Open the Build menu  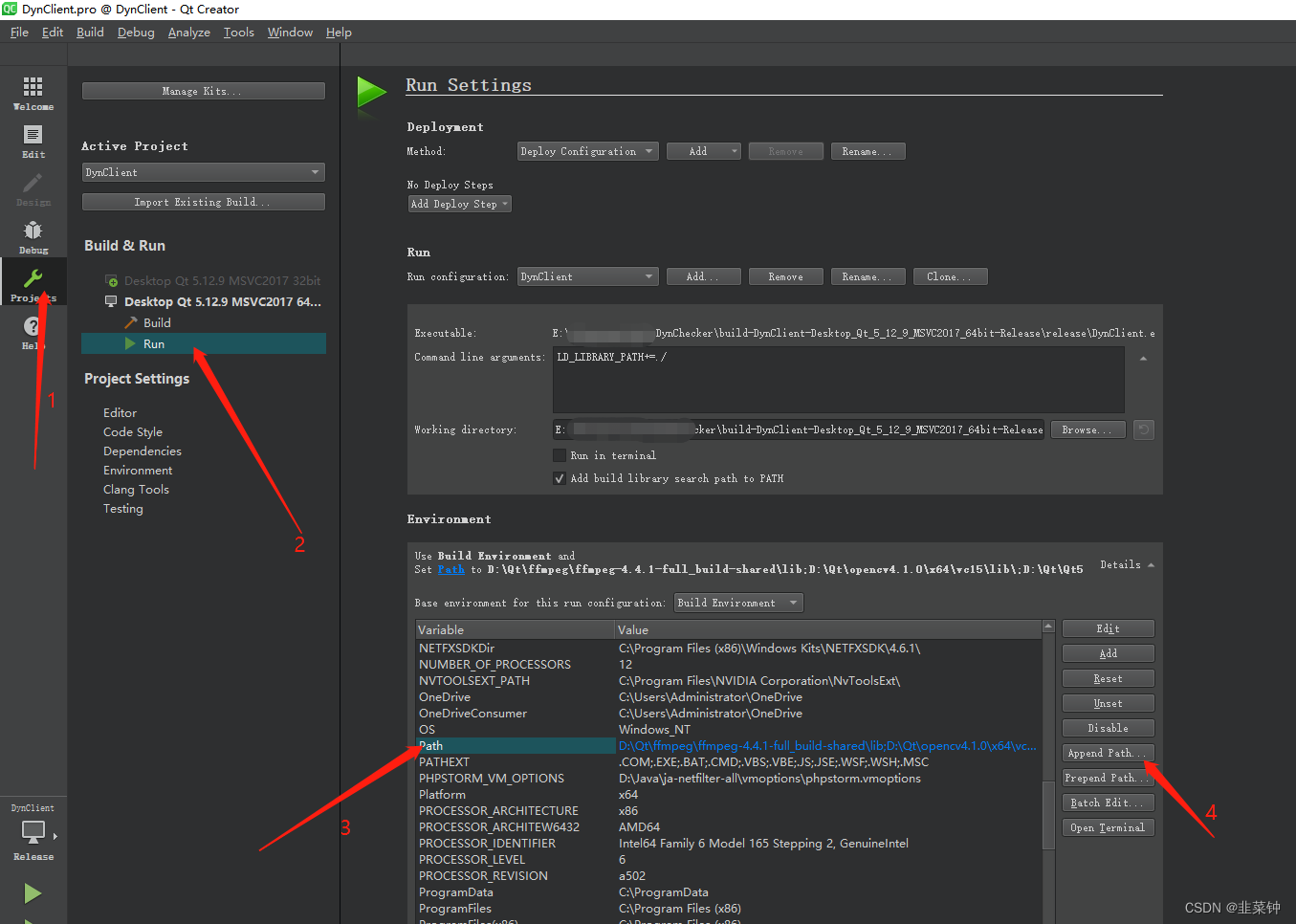point(90,32)
